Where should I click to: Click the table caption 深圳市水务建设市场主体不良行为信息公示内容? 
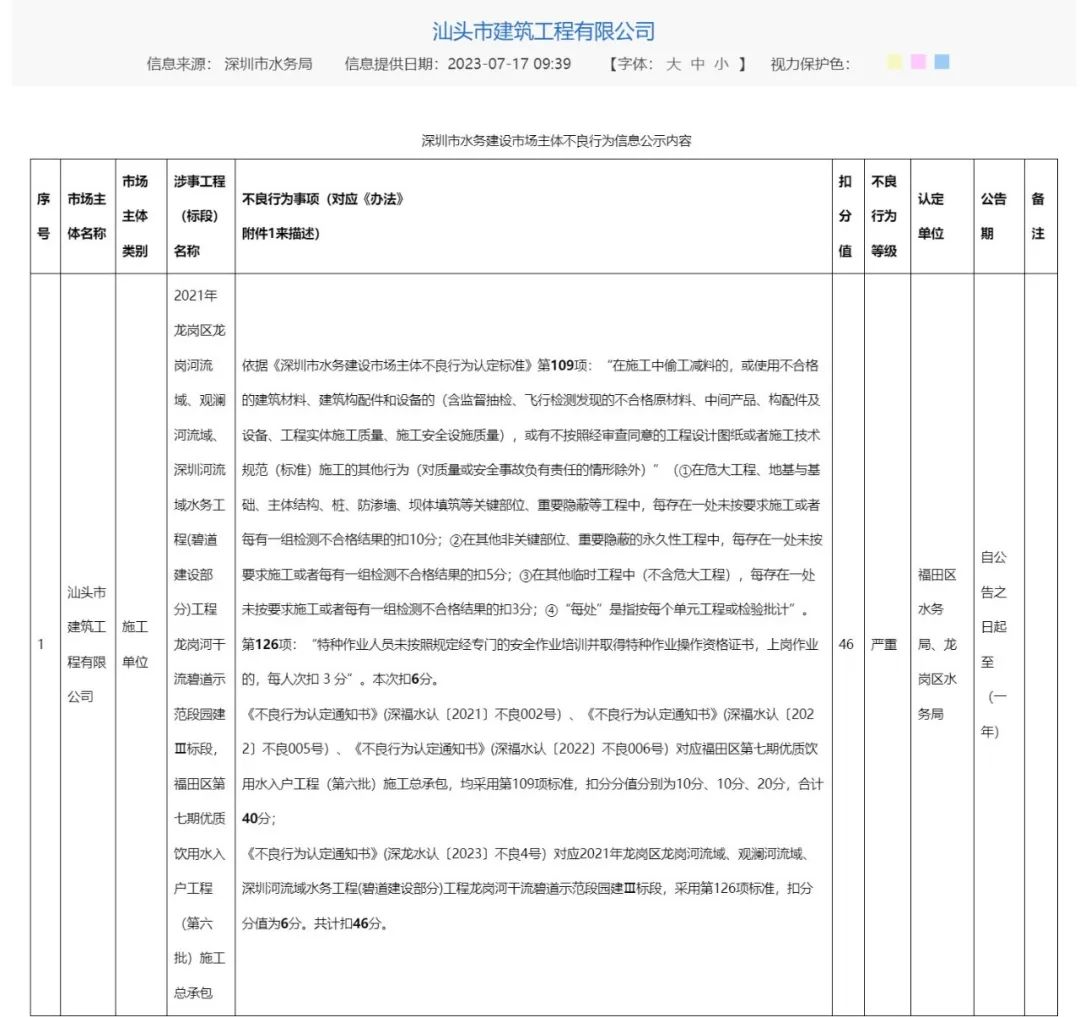(x=557, y=141)
